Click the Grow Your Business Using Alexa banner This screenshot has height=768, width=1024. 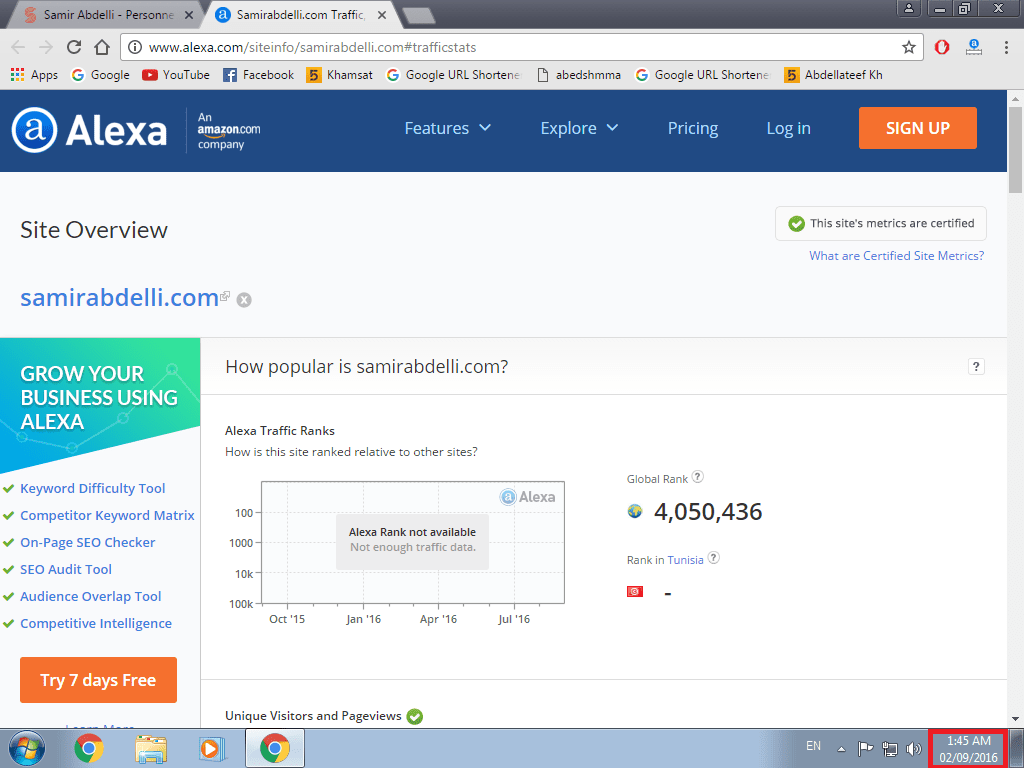tap(99, 398)
